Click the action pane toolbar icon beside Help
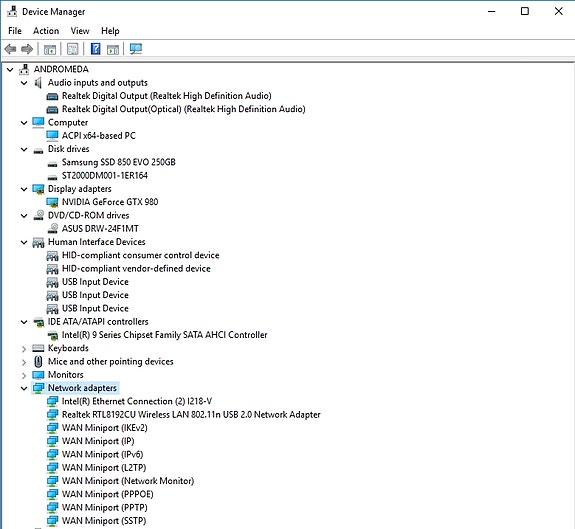Image resolution: width=575 pixels, height=529 pixels. coord(113,49)
